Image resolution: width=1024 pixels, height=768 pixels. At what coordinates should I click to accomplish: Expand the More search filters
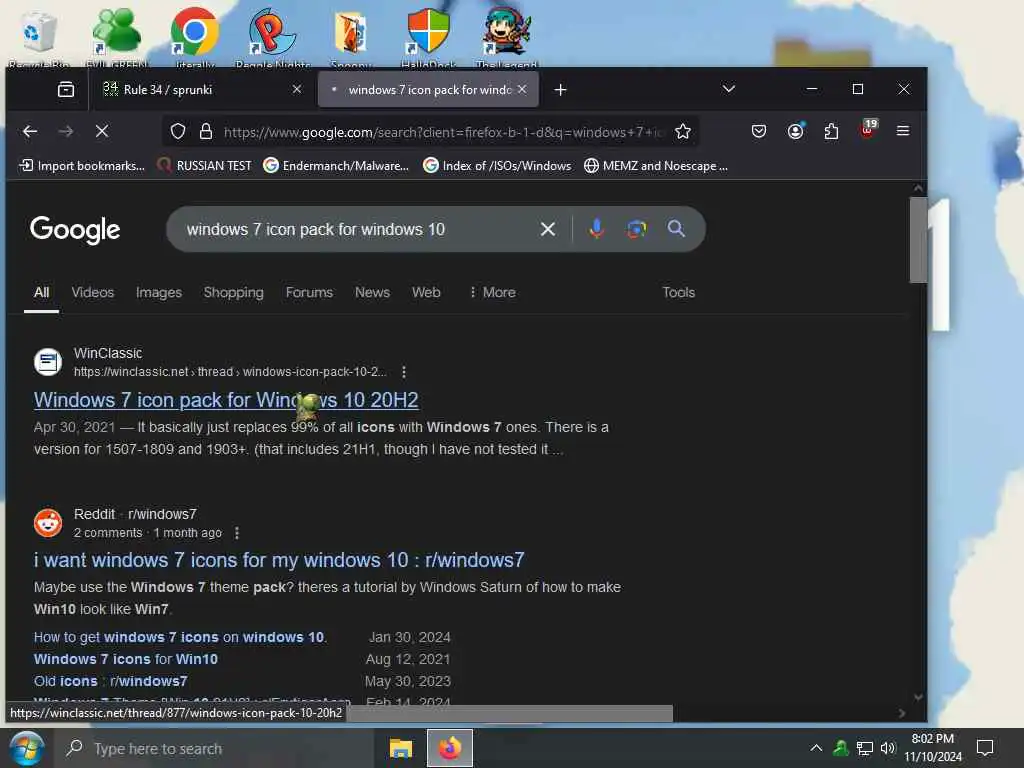point(492,293)
